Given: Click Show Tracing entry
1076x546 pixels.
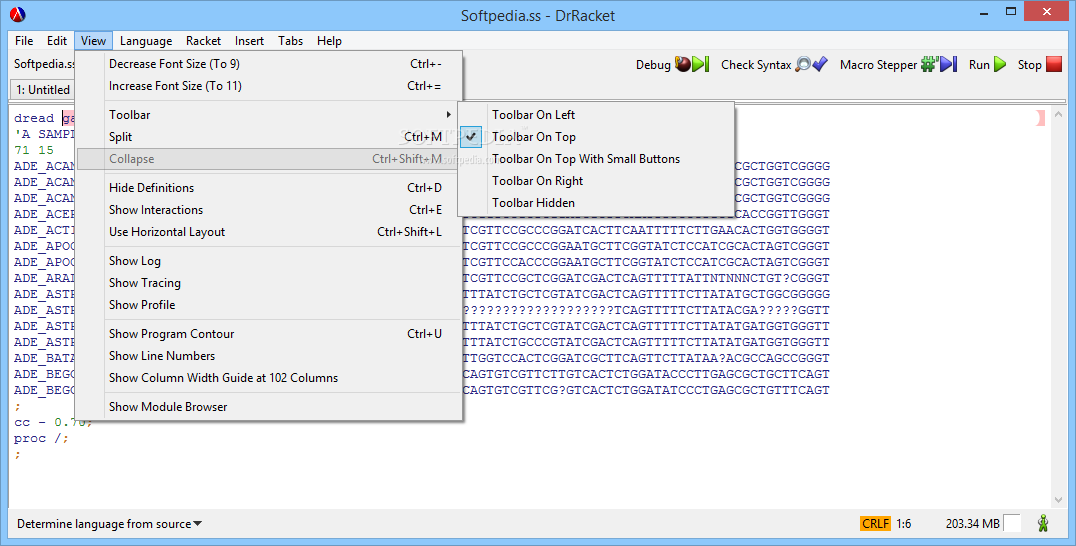Looking at the screenshot, I should (269, 283).
